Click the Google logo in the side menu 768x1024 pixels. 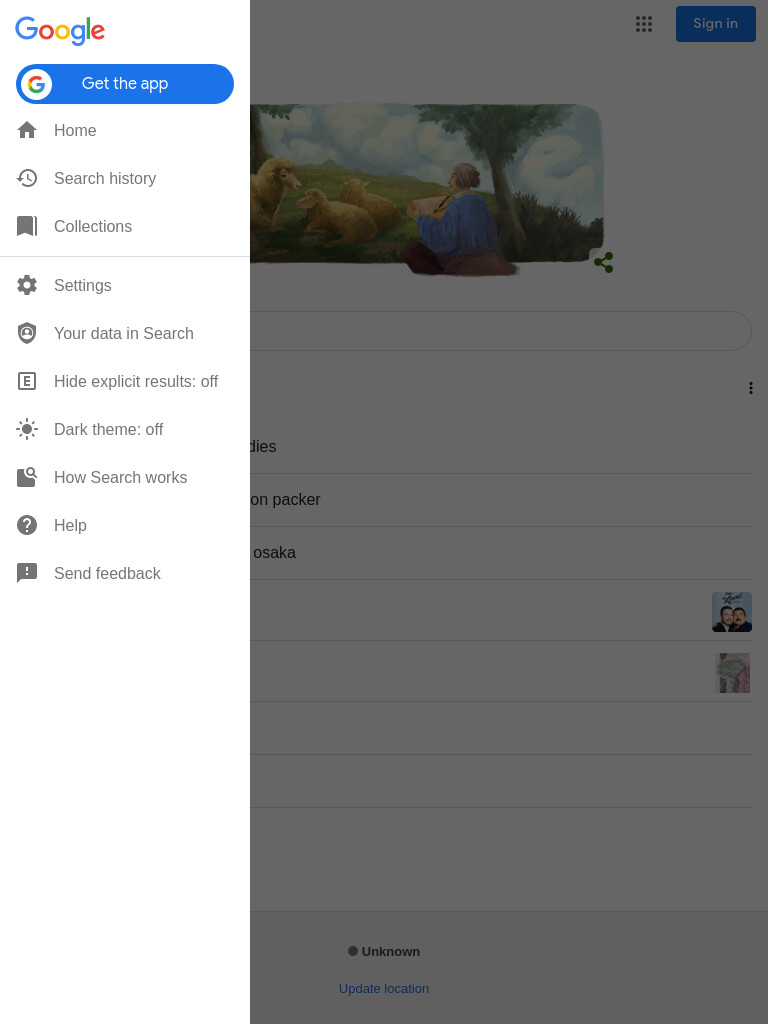(x=60, y=30)
